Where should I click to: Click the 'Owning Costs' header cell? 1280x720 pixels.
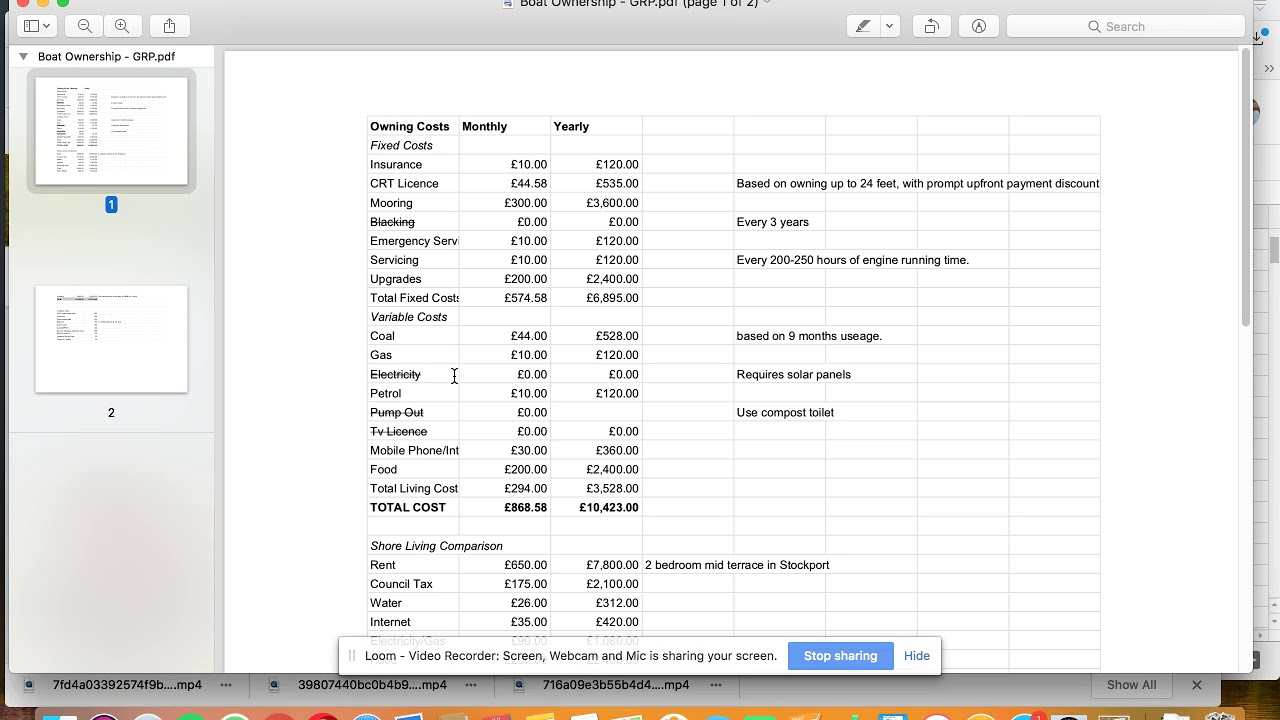pos(410,126)
